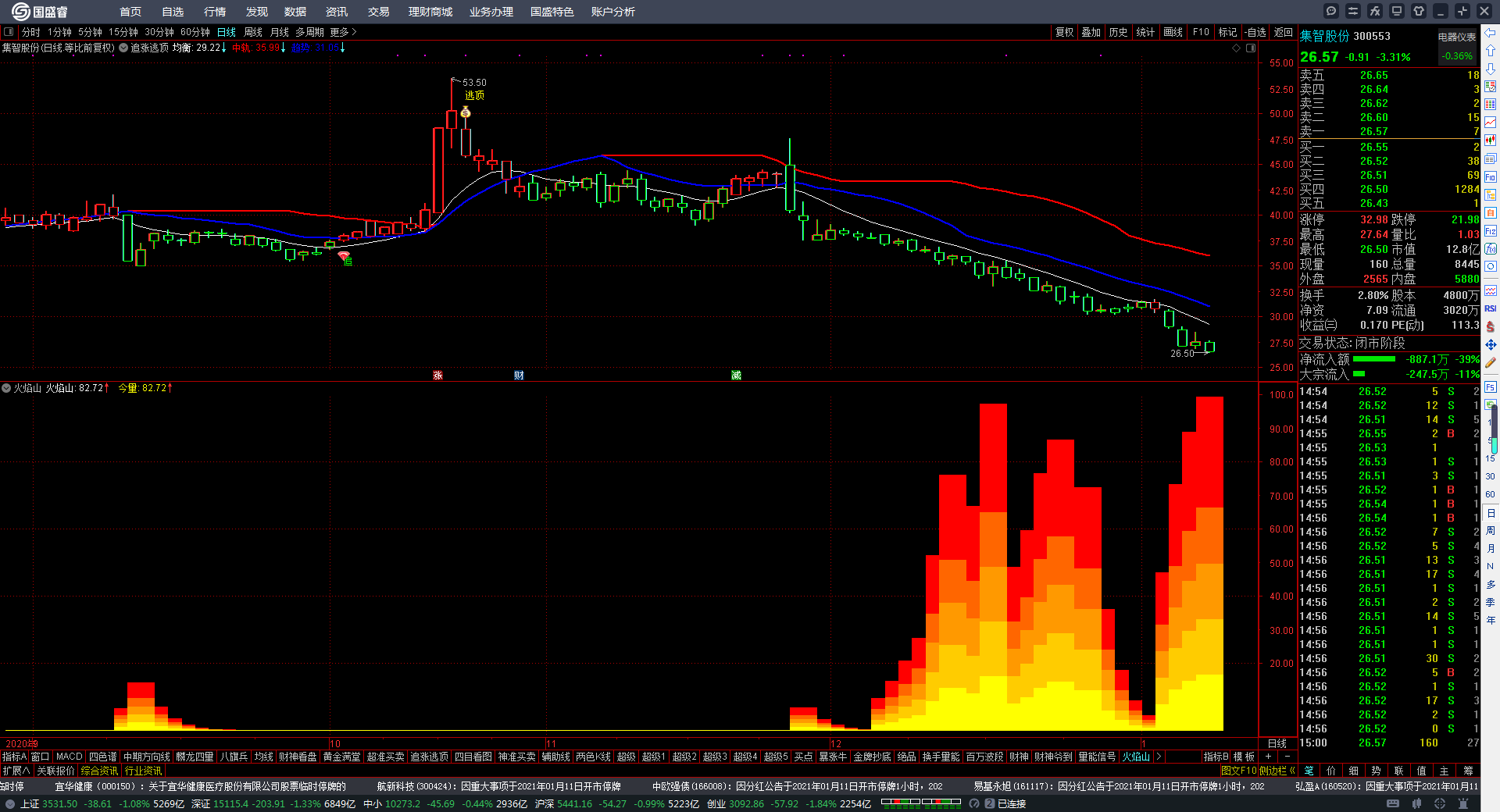The image size is (1500, 812).
Task: Click the 画线 draw line button
Action: coord(1173,32)
